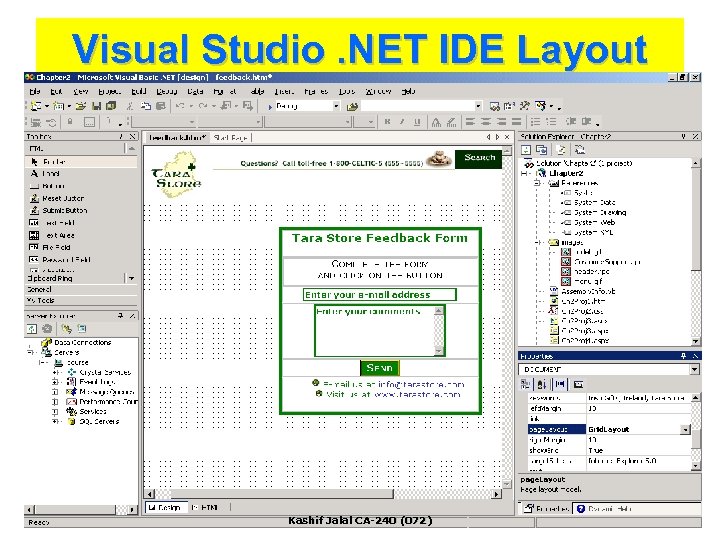
Task: Switch to the Start Page tab
Action: pos(231,137)
